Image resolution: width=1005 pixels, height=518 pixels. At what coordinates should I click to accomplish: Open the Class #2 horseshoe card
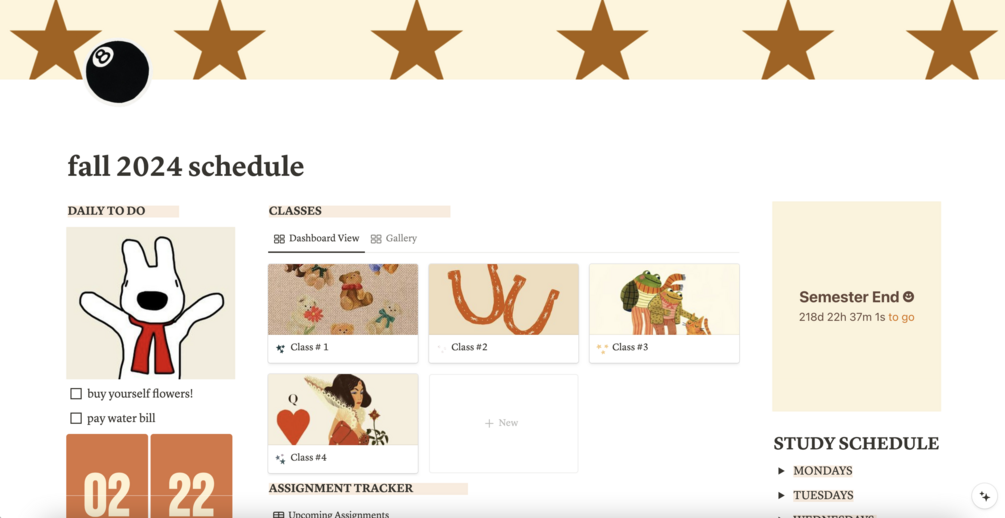pyautogui.click(x=503, y=313)
